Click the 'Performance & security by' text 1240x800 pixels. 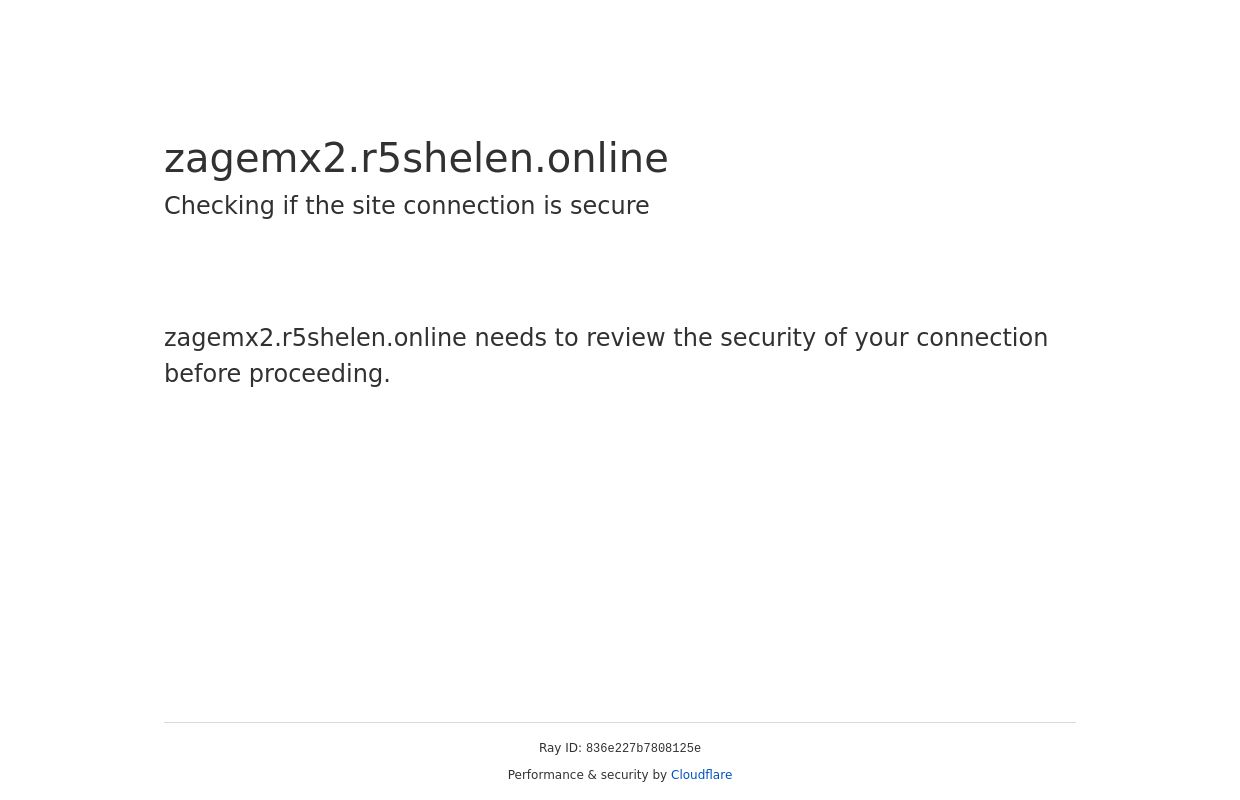[x=587, y=775]
